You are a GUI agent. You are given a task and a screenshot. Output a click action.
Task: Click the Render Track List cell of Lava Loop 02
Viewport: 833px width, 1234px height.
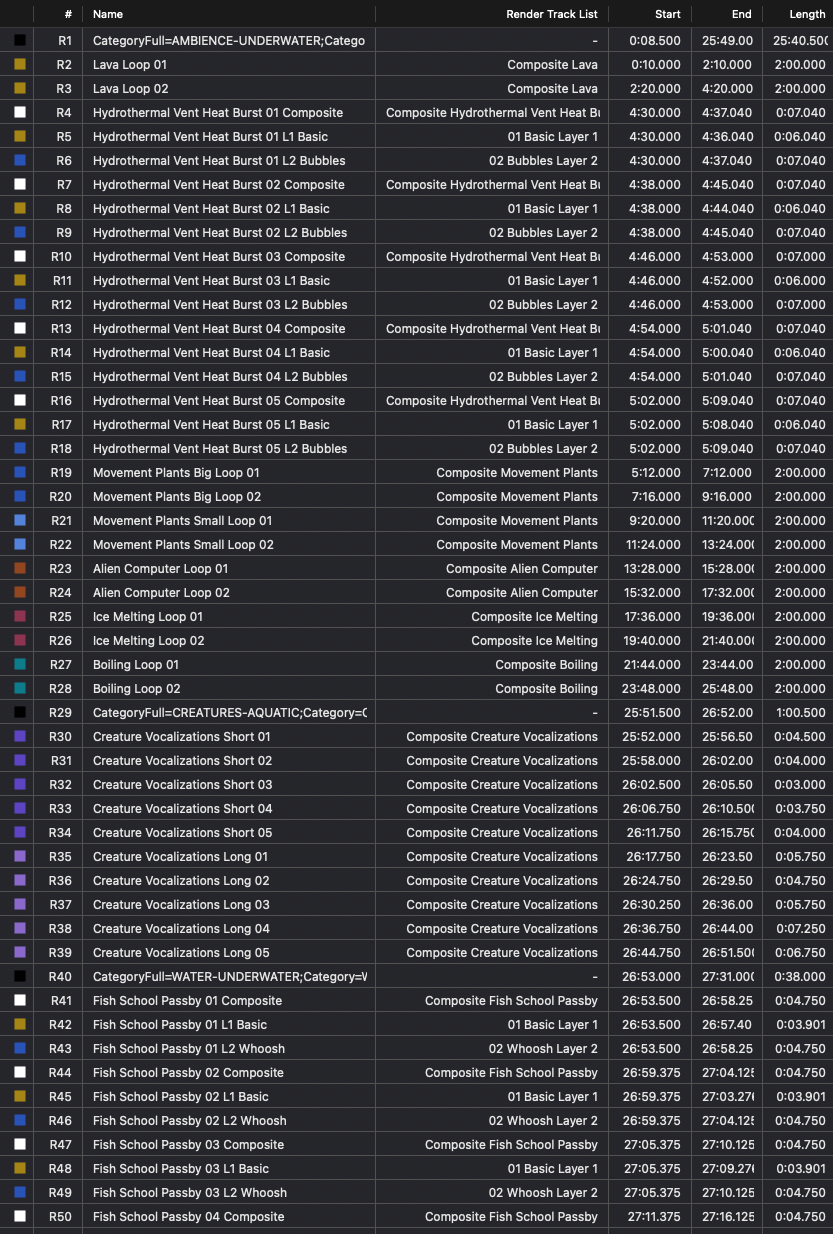552,89
